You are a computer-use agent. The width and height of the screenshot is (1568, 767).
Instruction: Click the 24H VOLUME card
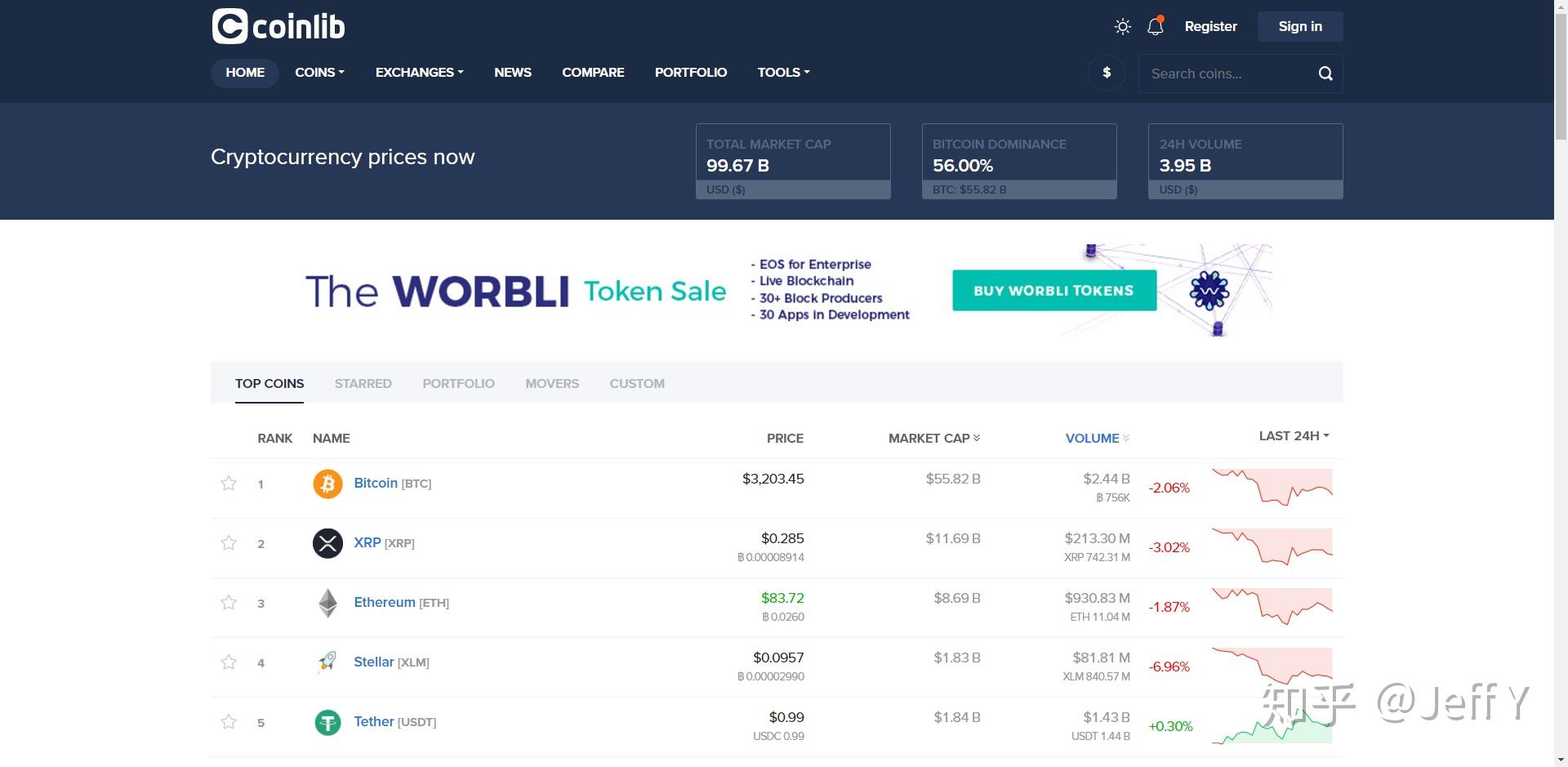click(x=1245, y=161)
